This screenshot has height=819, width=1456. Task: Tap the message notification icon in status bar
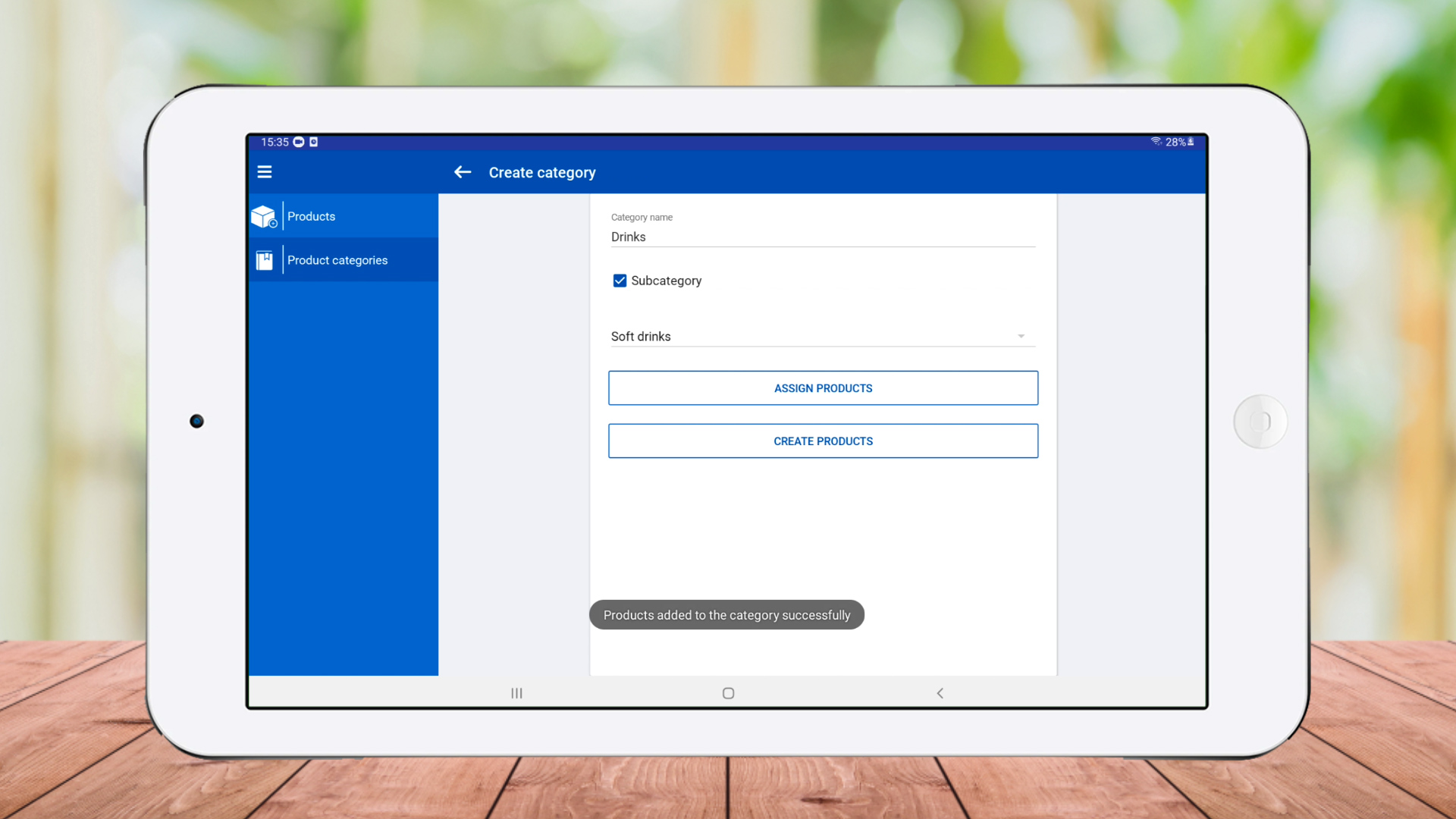299,142
